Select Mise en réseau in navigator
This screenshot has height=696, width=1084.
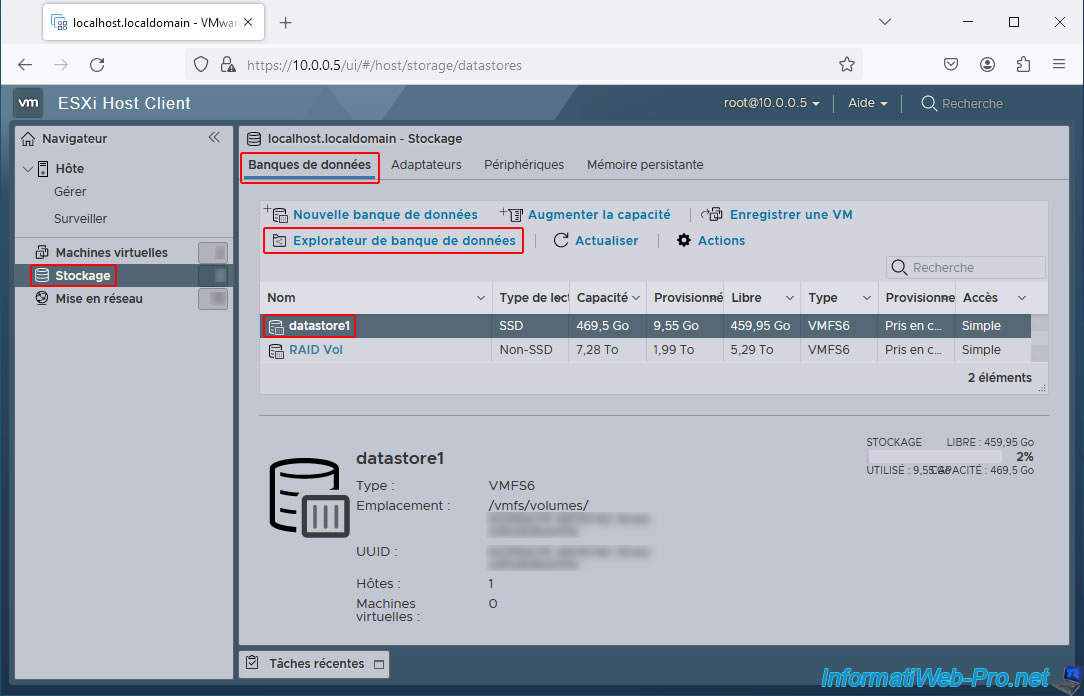pyautogui.click(x=98, y=298)
